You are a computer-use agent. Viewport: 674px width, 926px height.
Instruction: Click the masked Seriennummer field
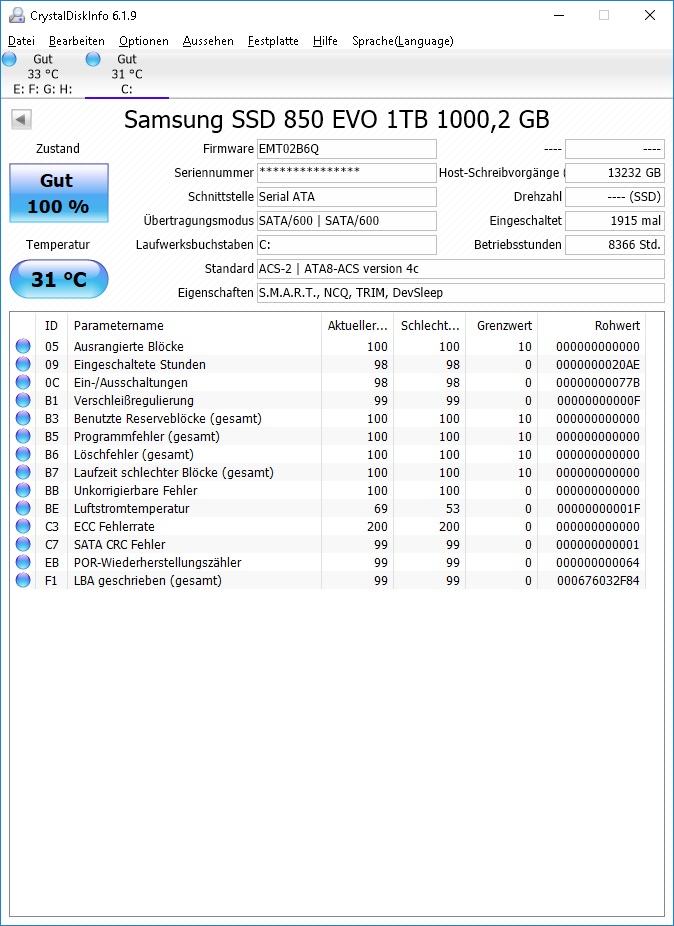click(x=347, y=173)
